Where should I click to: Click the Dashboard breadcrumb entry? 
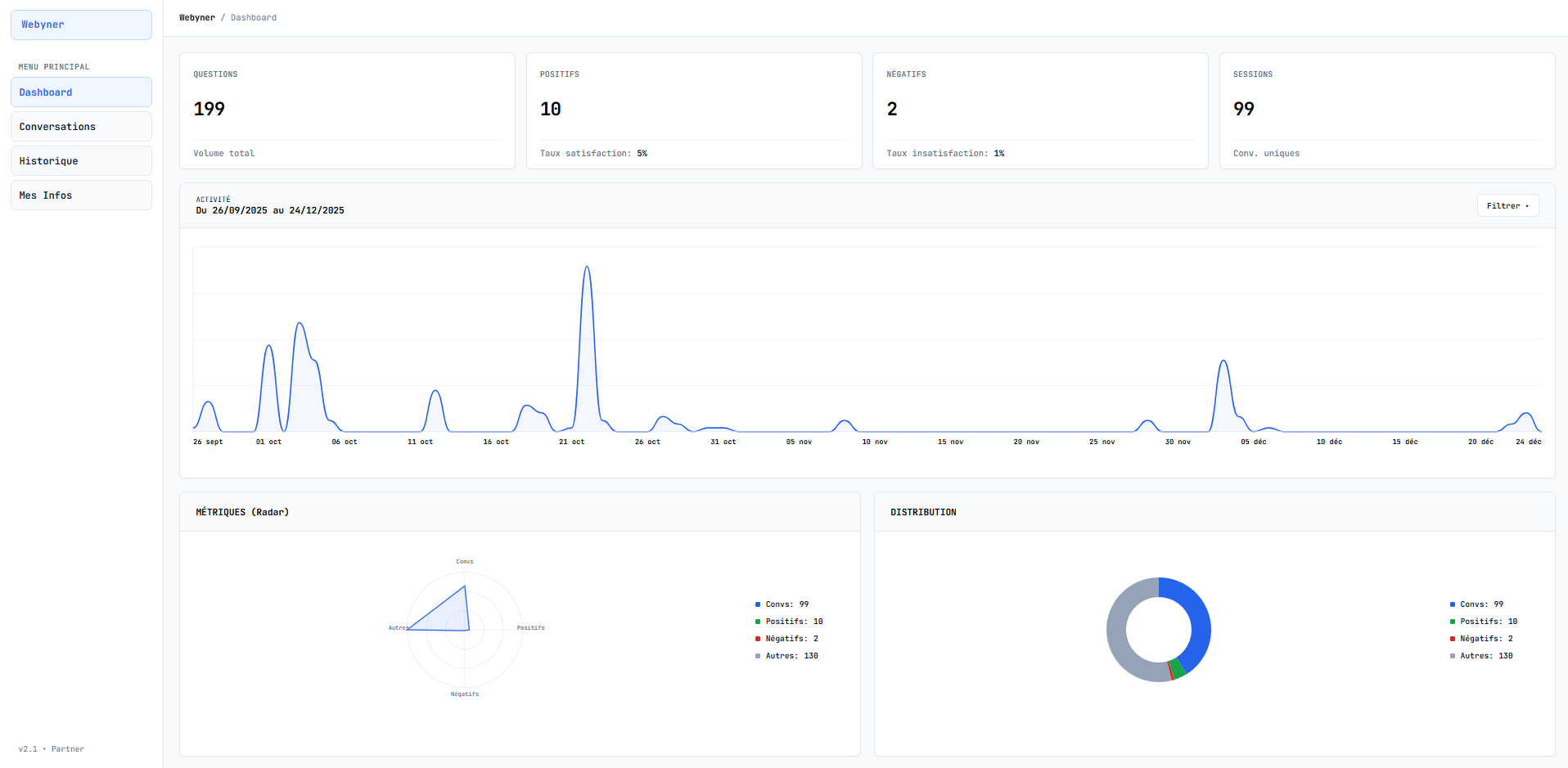pos(253,17)
